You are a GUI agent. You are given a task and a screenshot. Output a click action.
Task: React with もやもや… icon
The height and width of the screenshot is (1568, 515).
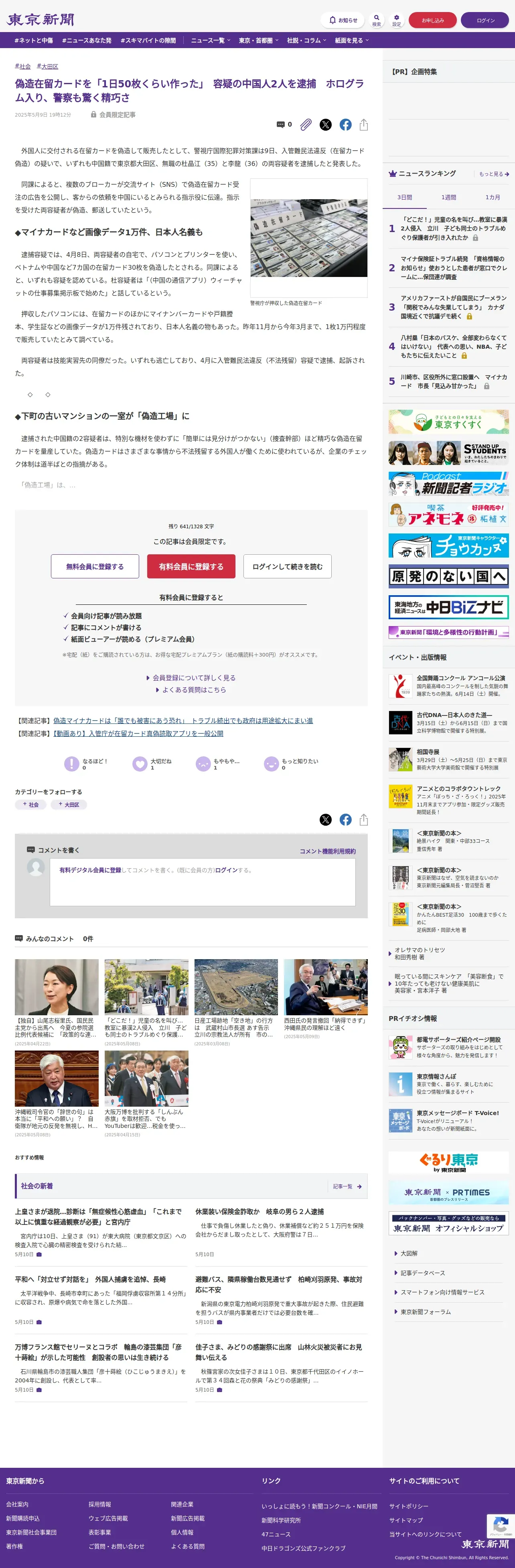[203, 763]
